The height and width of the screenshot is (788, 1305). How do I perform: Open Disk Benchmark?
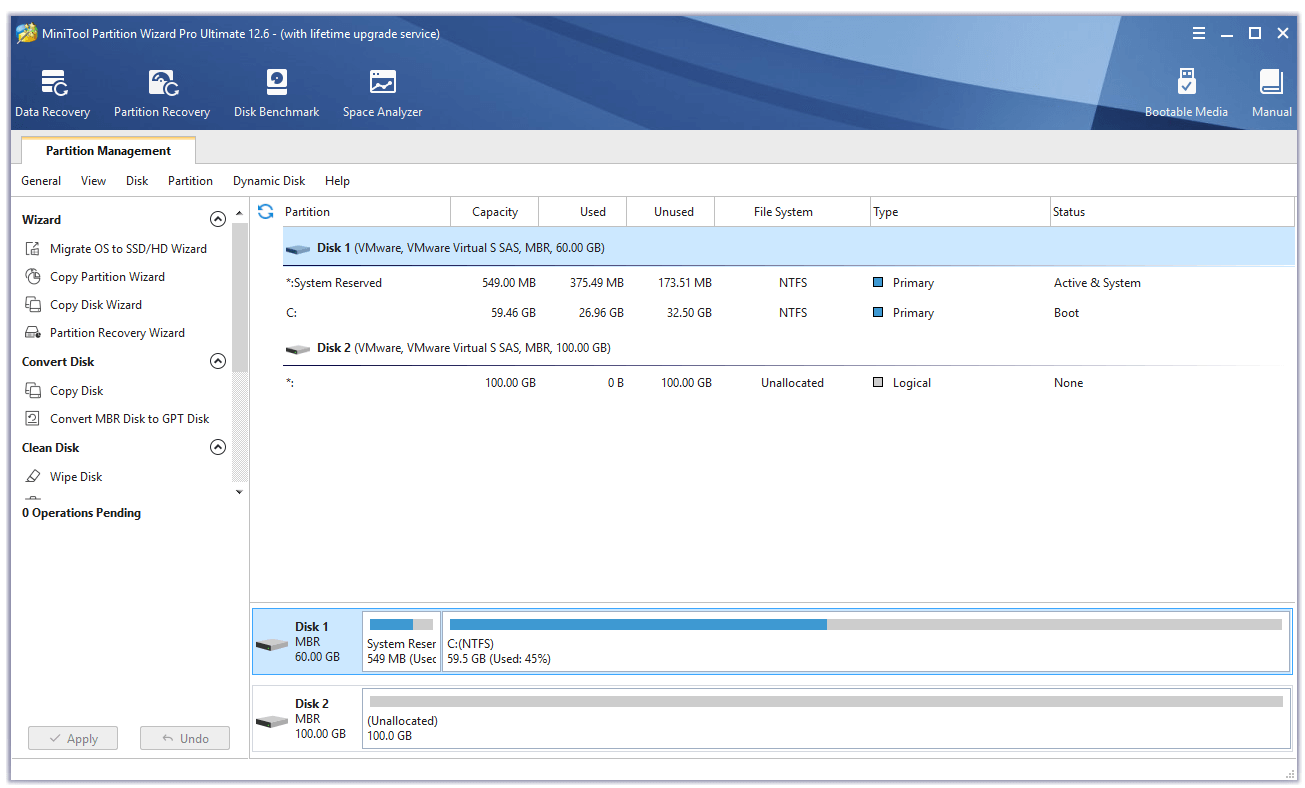tap(276, 94)
